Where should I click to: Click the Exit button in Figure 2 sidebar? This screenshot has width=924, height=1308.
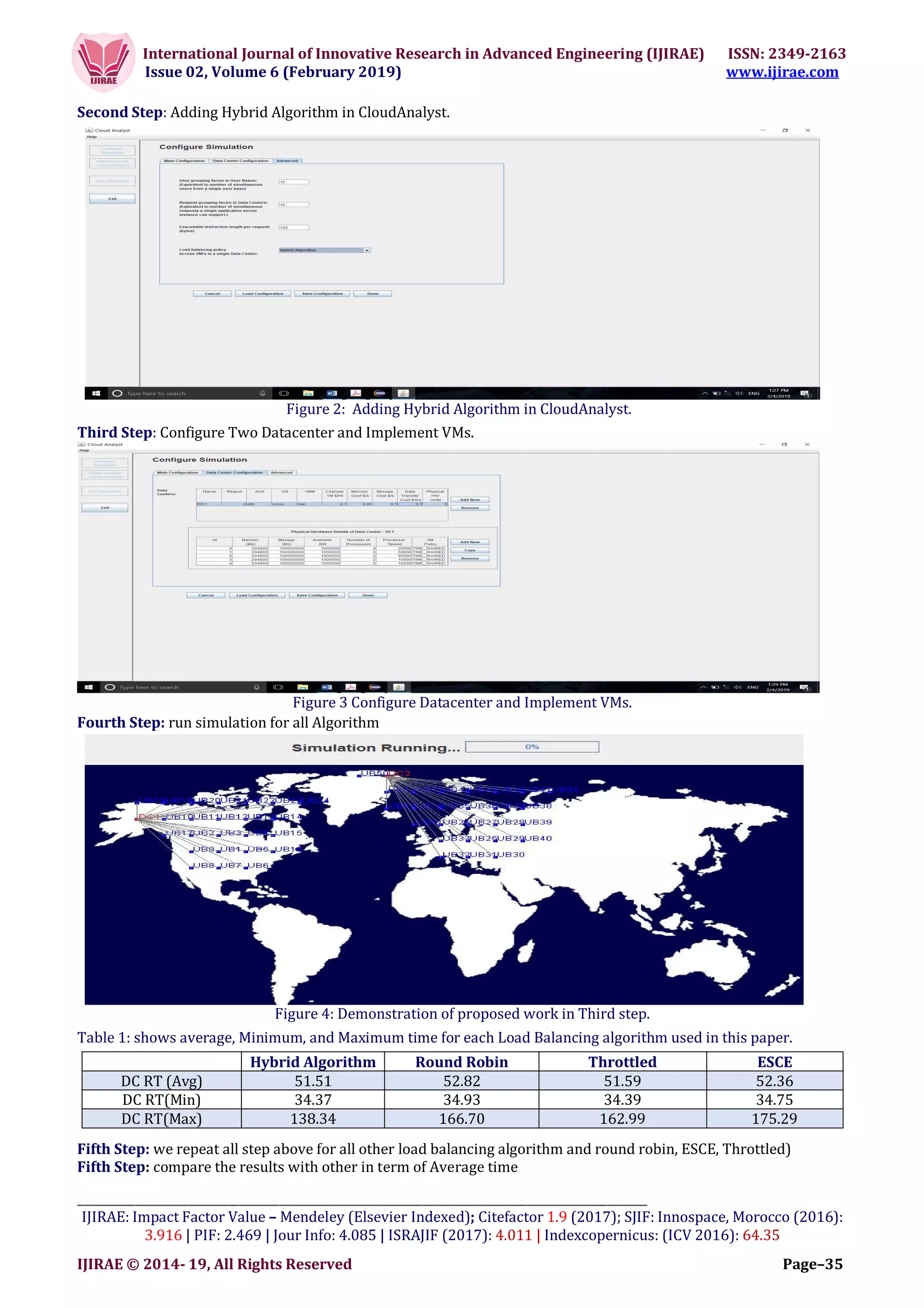coord(112,199)
